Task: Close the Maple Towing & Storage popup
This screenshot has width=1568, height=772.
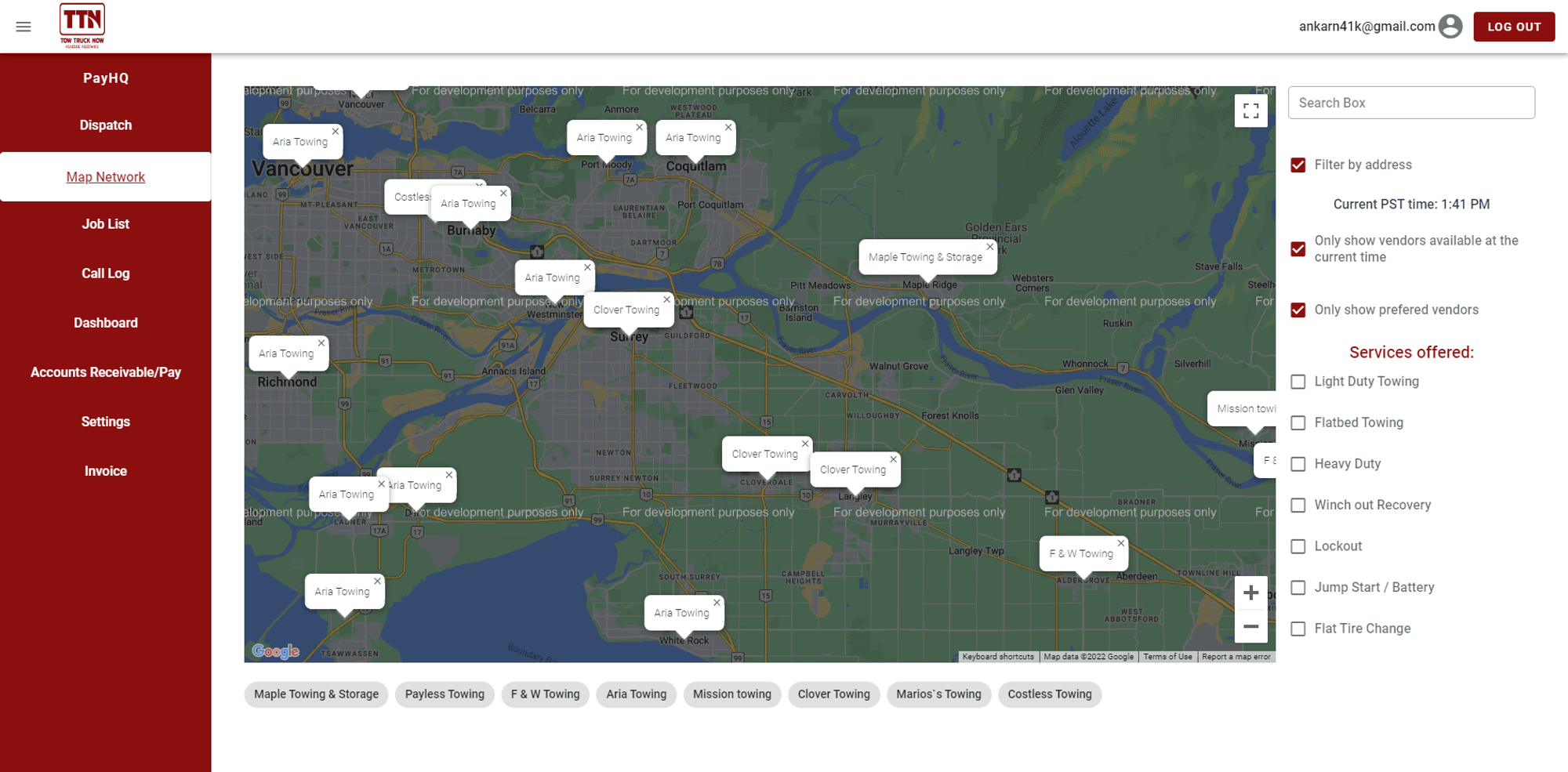Action: 989,247
